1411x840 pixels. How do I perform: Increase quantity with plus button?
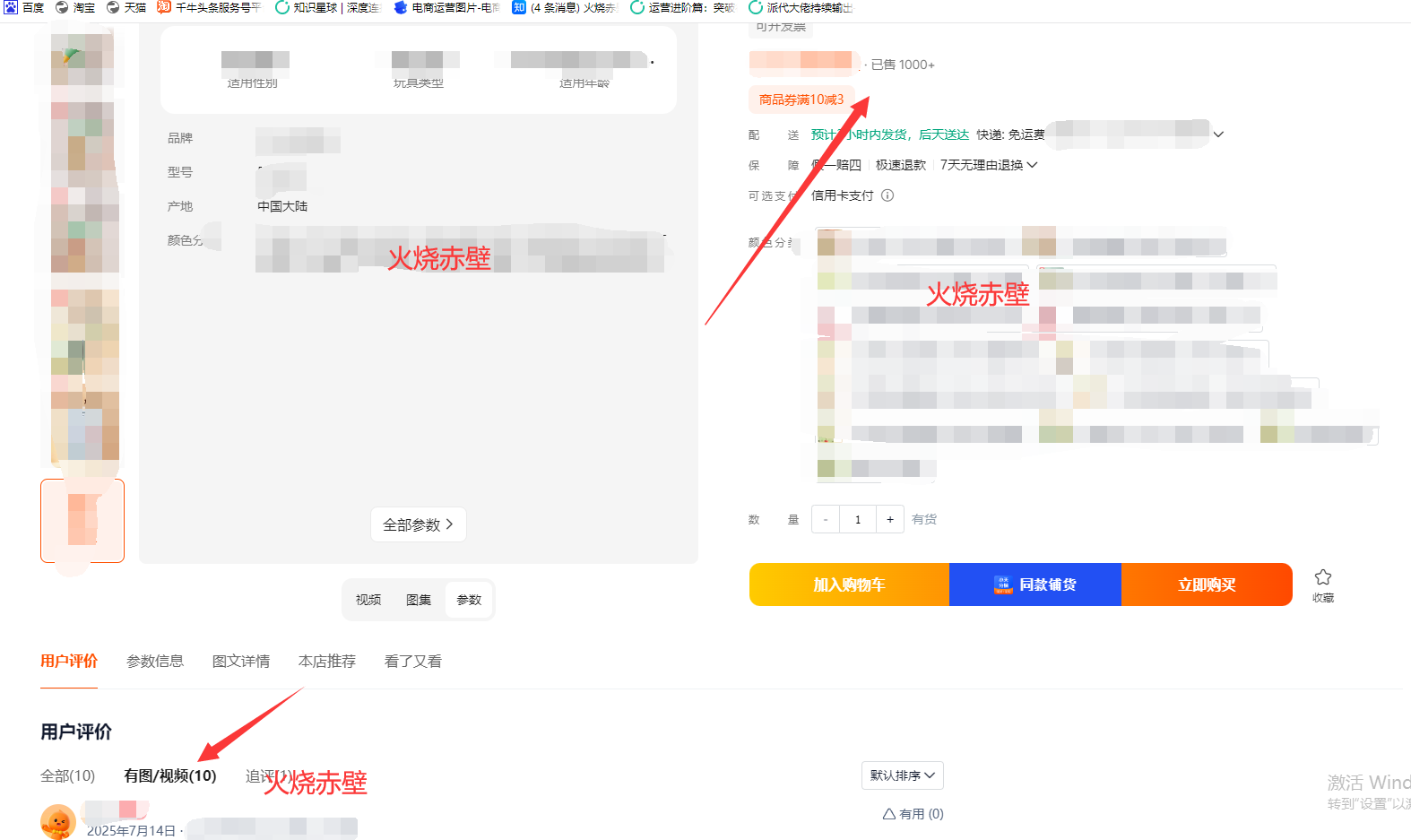890,519
